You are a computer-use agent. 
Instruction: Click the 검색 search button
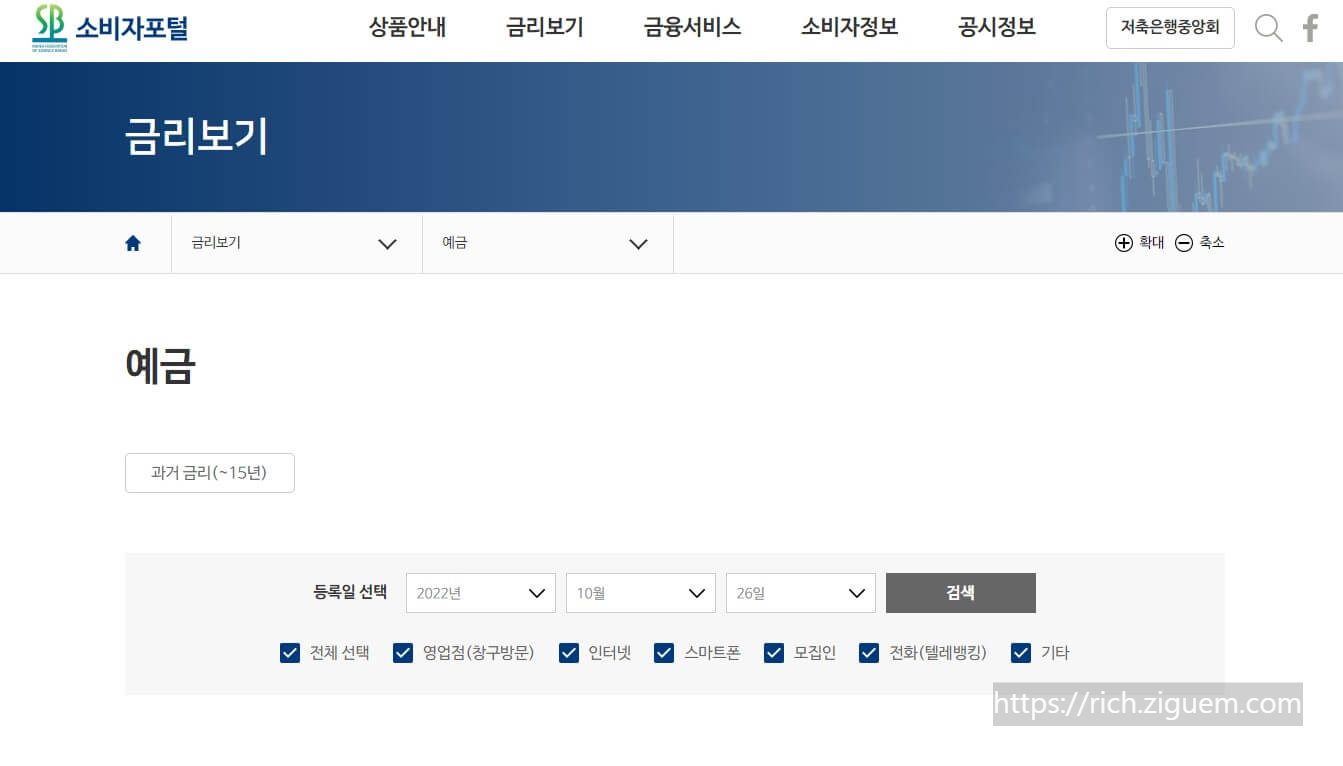click(960, 592)
